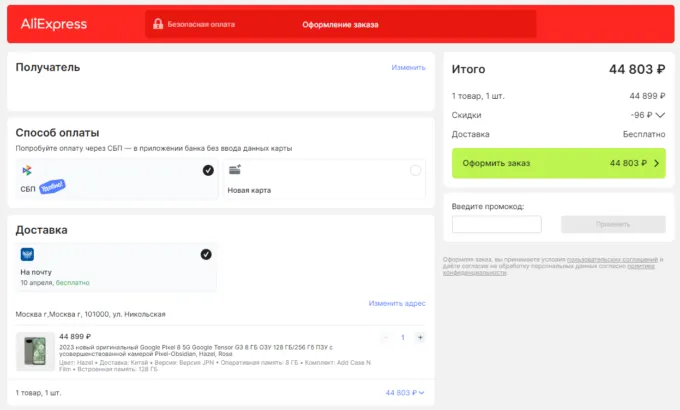Click the СБП 'Удобно' badge
Screen dimensions: 680x410
(x=52, y=187)
